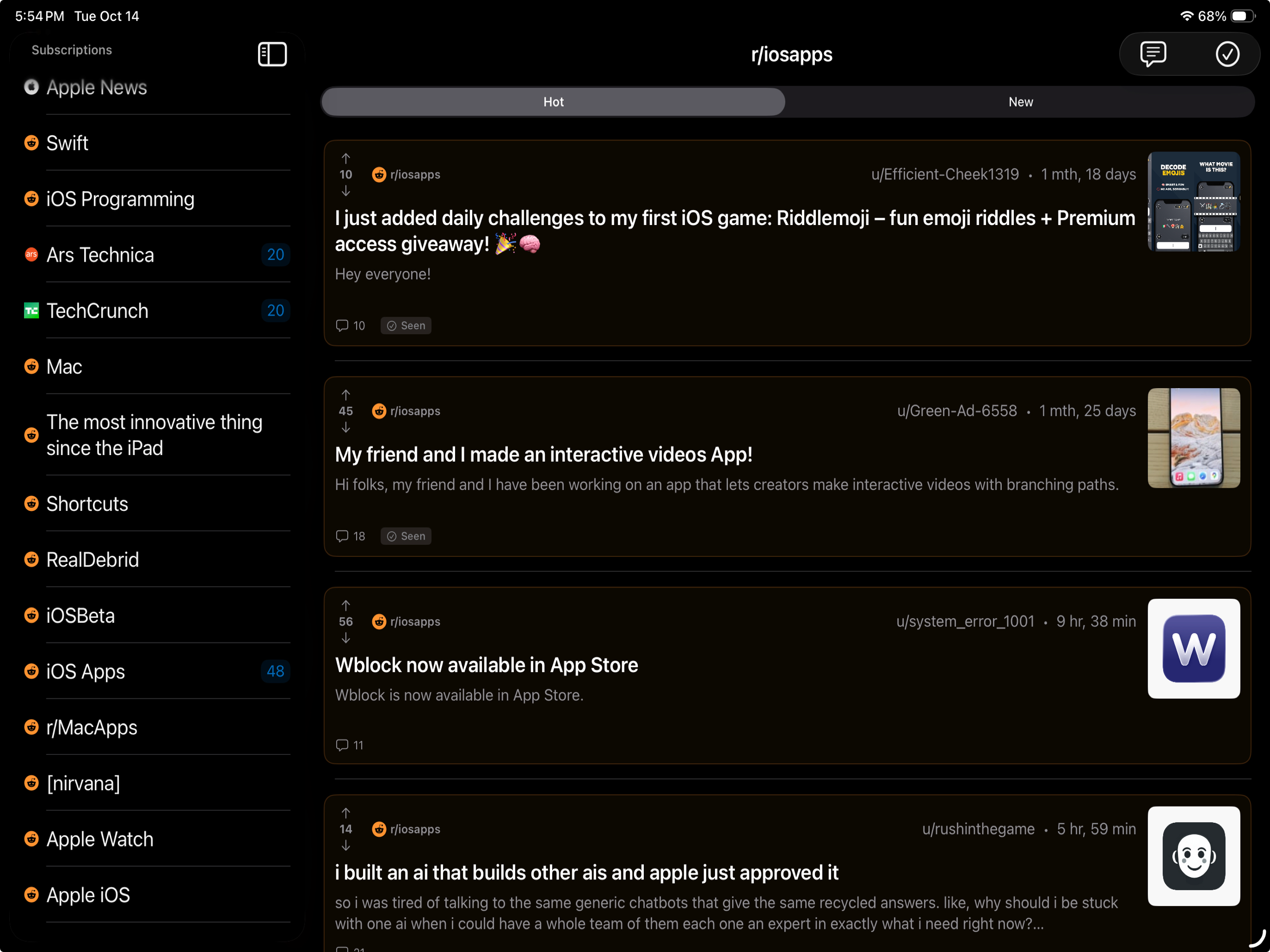Open TechCrunch subscription

click(156, 311)
